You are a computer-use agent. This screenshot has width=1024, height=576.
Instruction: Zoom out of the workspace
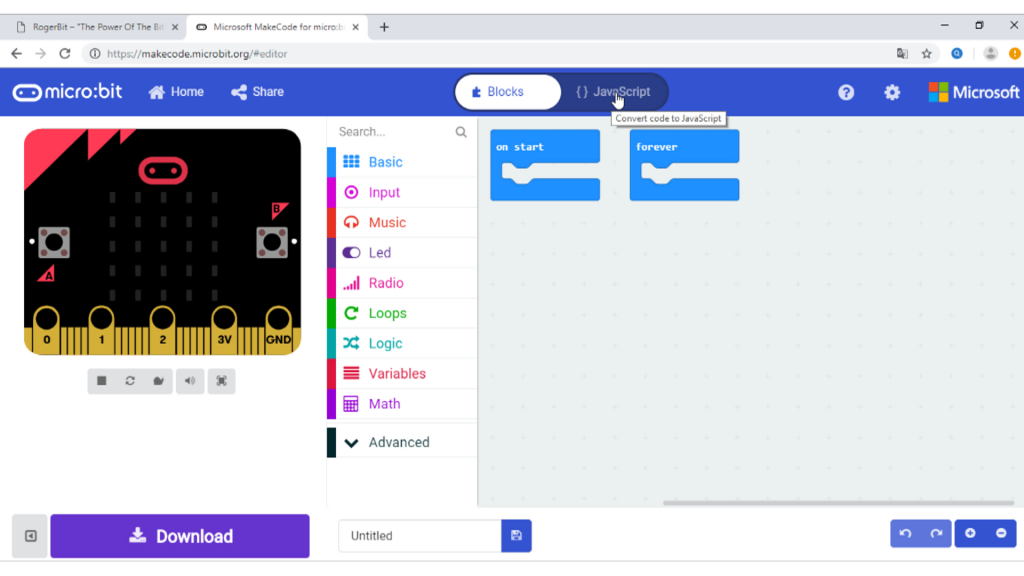pyautogui.click(x=1001, y=534)
